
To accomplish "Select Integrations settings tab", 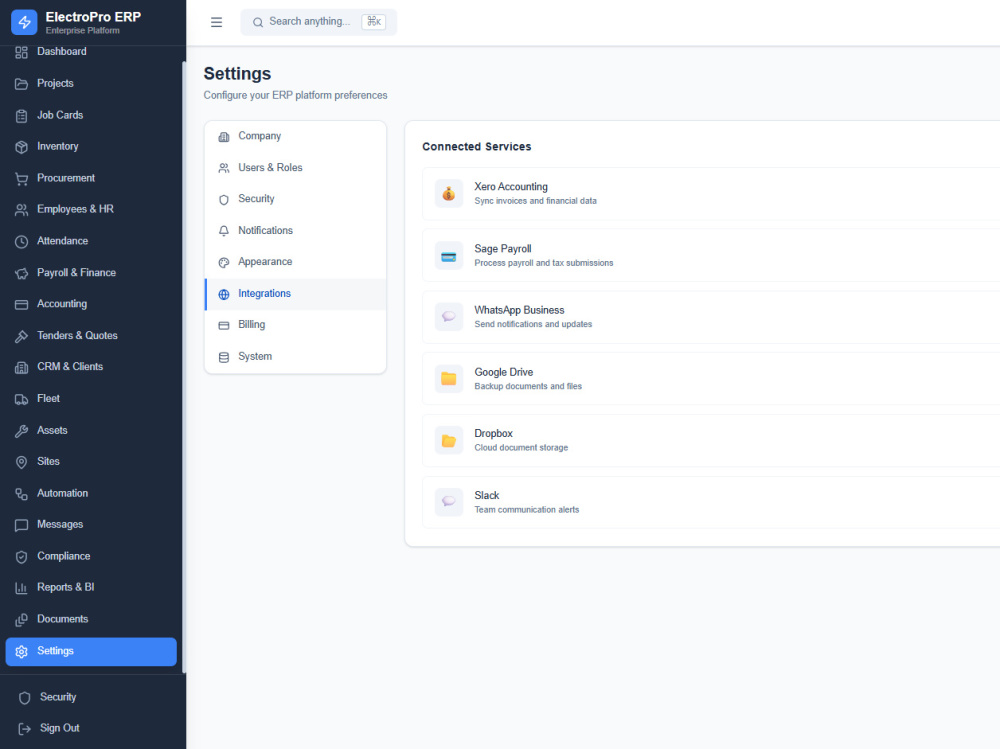I will tap(295, 294).
